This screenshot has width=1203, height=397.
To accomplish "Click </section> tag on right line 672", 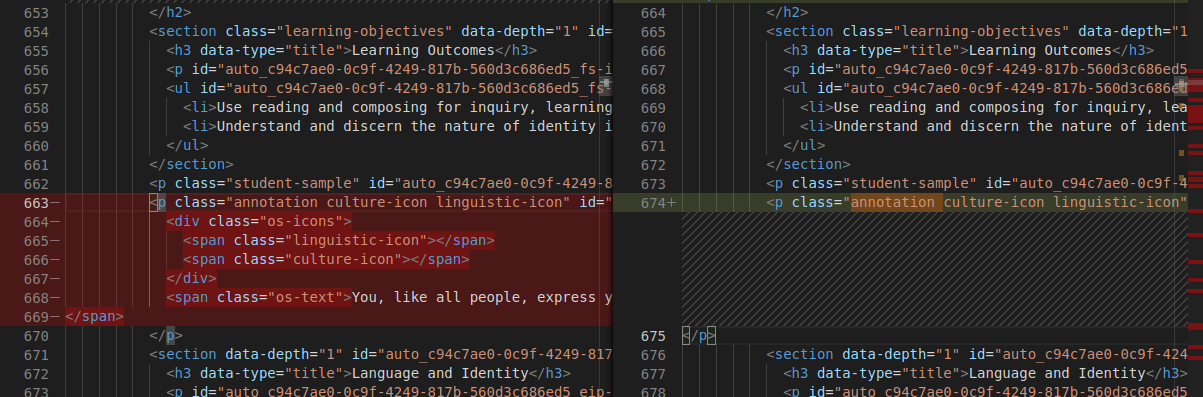I will (x=808, y=165).
